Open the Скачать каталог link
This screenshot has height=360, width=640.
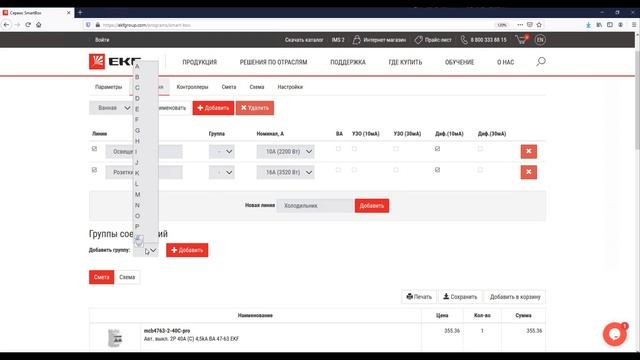pos(304,40)
